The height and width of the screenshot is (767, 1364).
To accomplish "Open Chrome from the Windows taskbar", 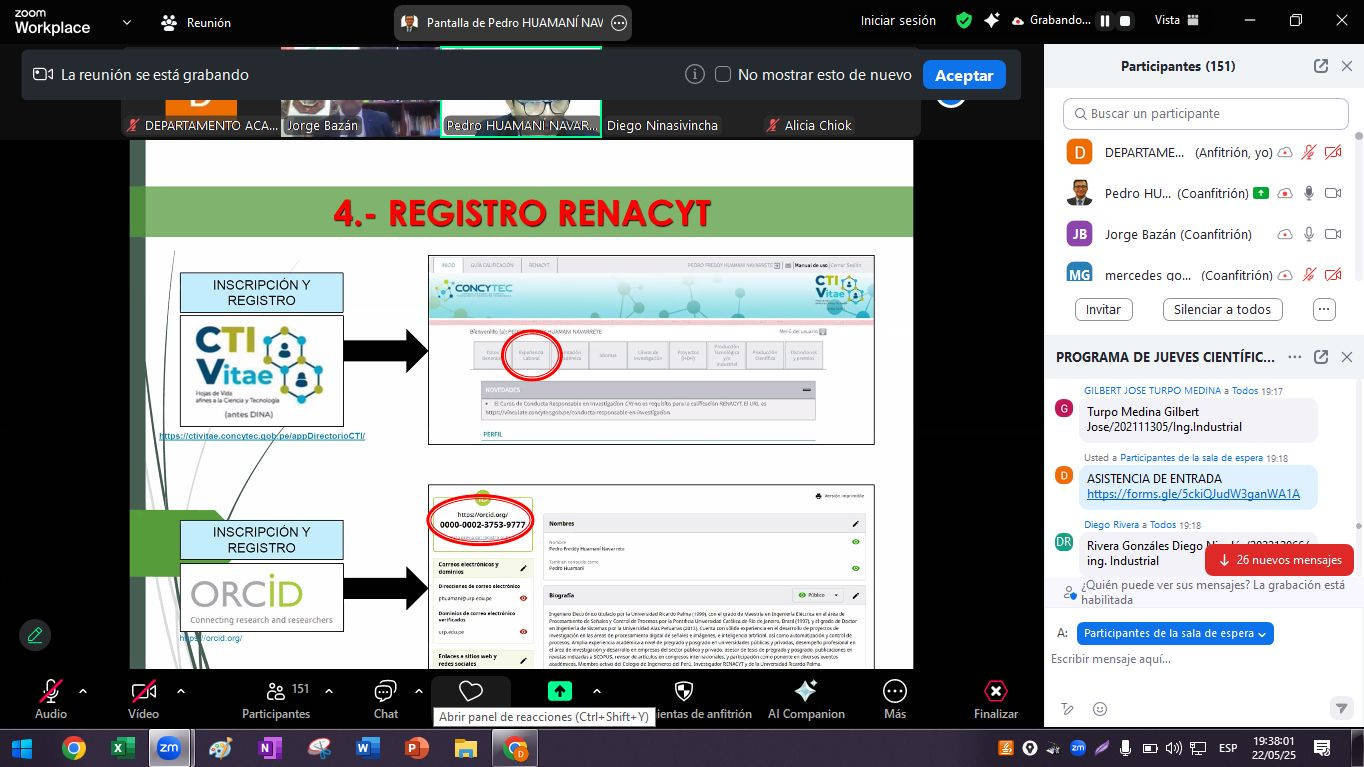I will [73, 748].
